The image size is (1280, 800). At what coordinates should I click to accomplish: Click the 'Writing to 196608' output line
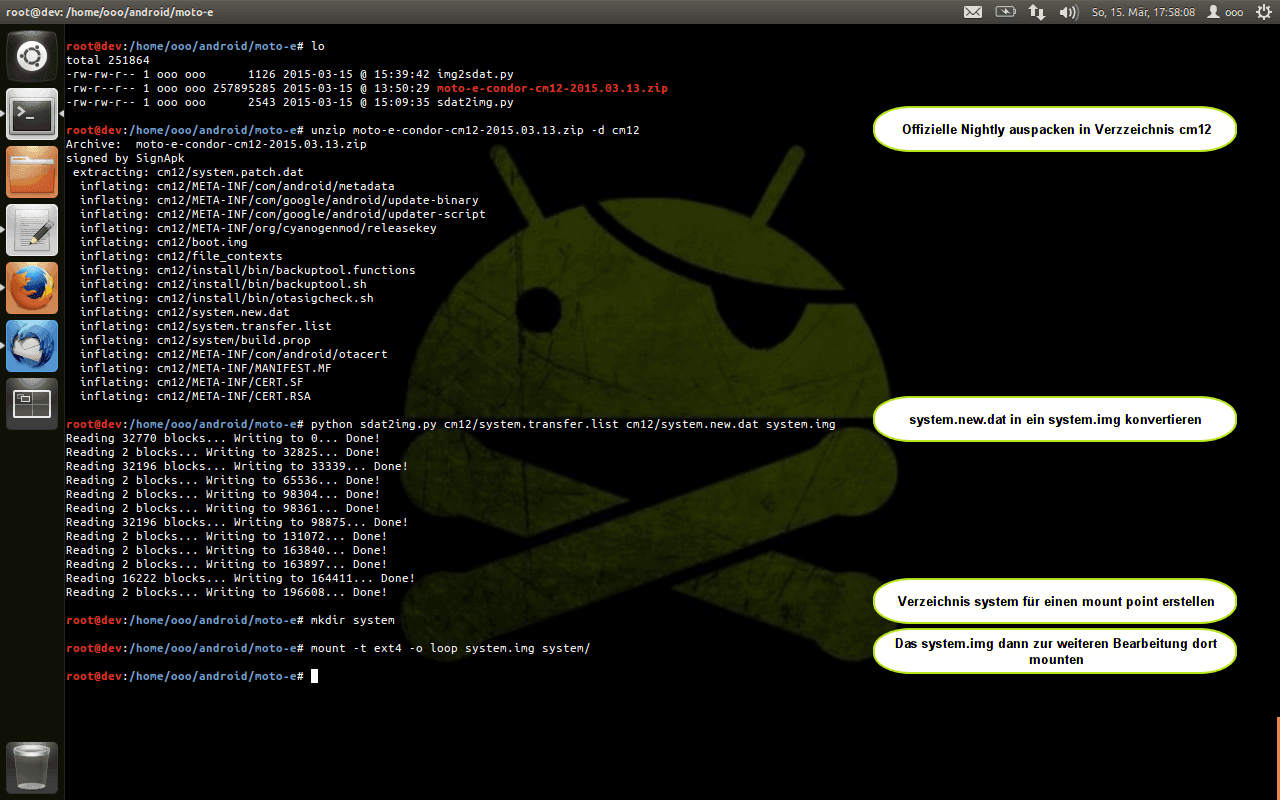tap(227, 592)
